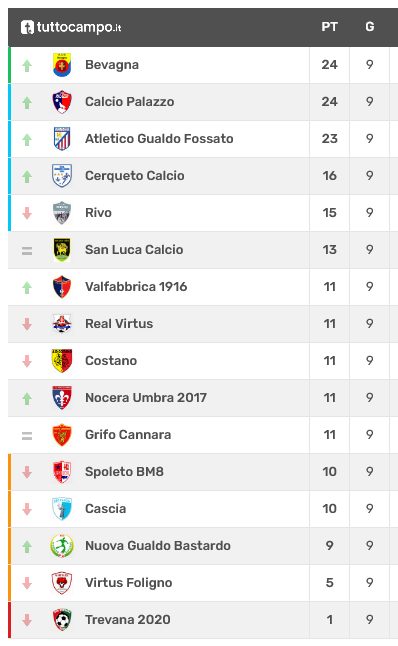398x646 pixels.
Task: Open the Spoleto BM8 team link
Action: pos(124,472)
